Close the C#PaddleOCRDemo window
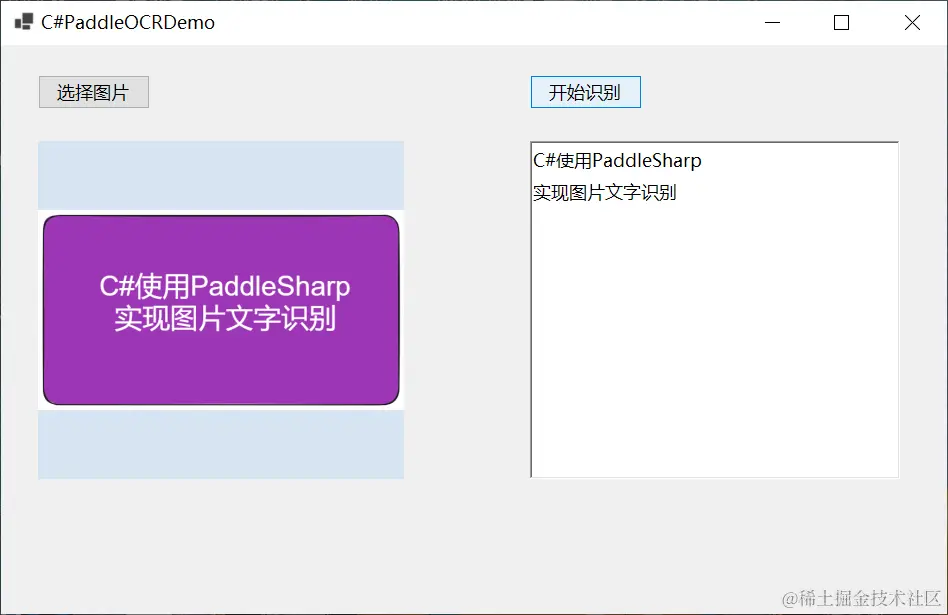Image resolution: width=948 pixels, height=615 pixels. pyautogui.click(x=912, y=22)
